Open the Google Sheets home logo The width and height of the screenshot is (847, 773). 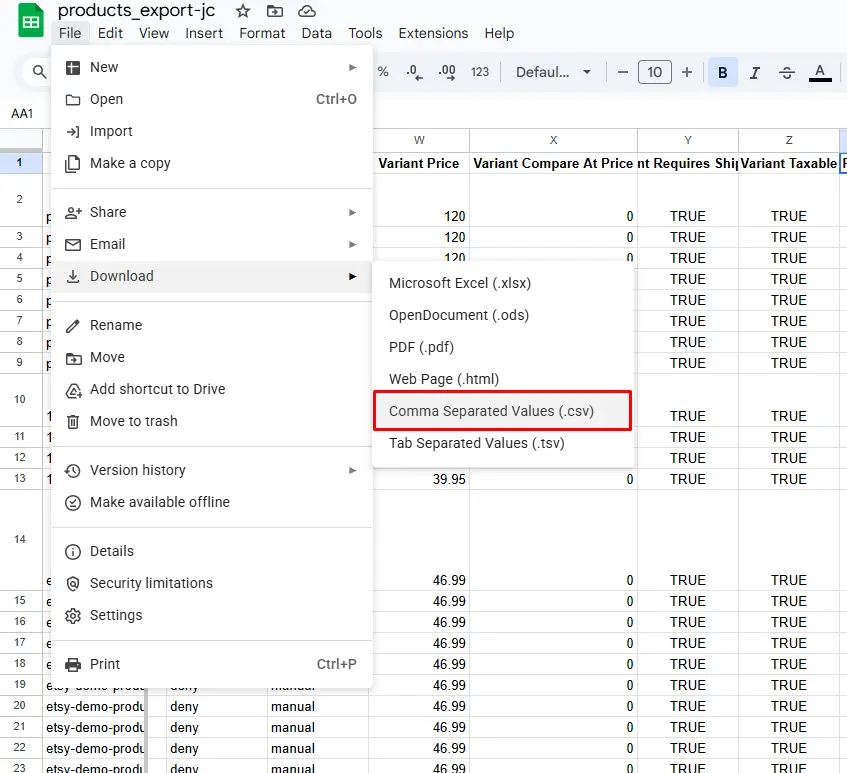point(31,22)
